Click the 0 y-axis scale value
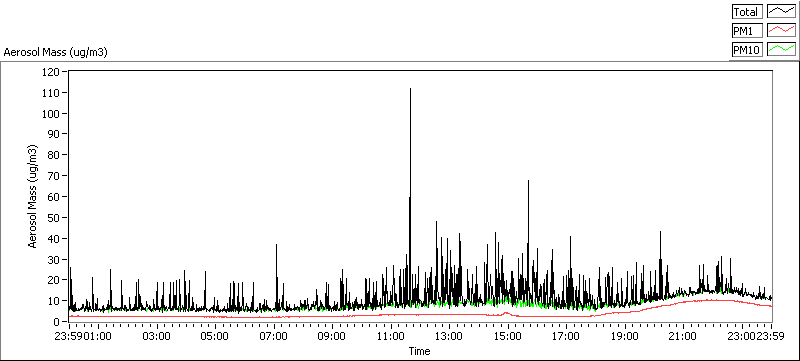 click(57, 322)
